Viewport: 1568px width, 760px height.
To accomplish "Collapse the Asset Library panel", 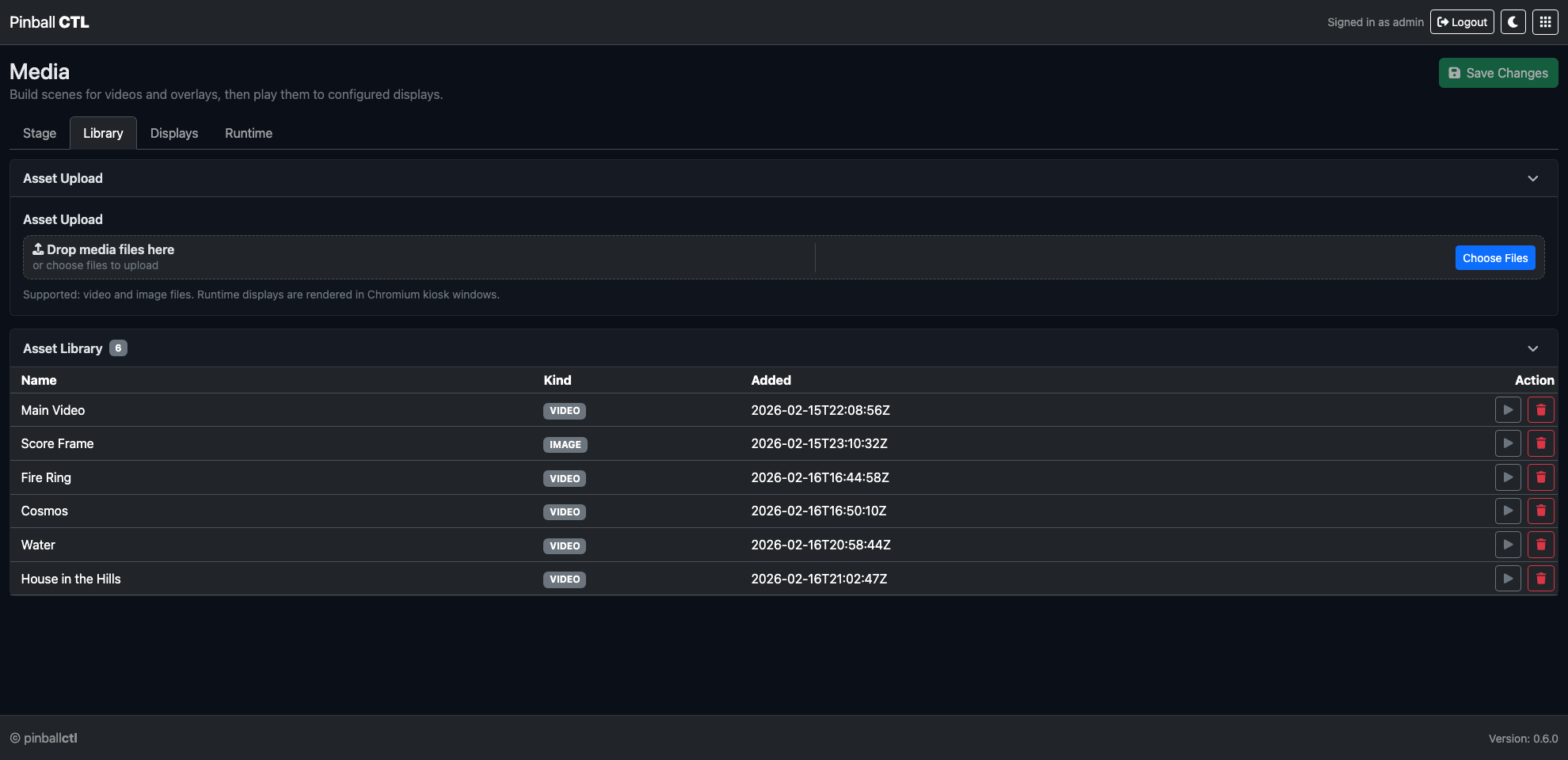I will click(x=1532, y=348).
